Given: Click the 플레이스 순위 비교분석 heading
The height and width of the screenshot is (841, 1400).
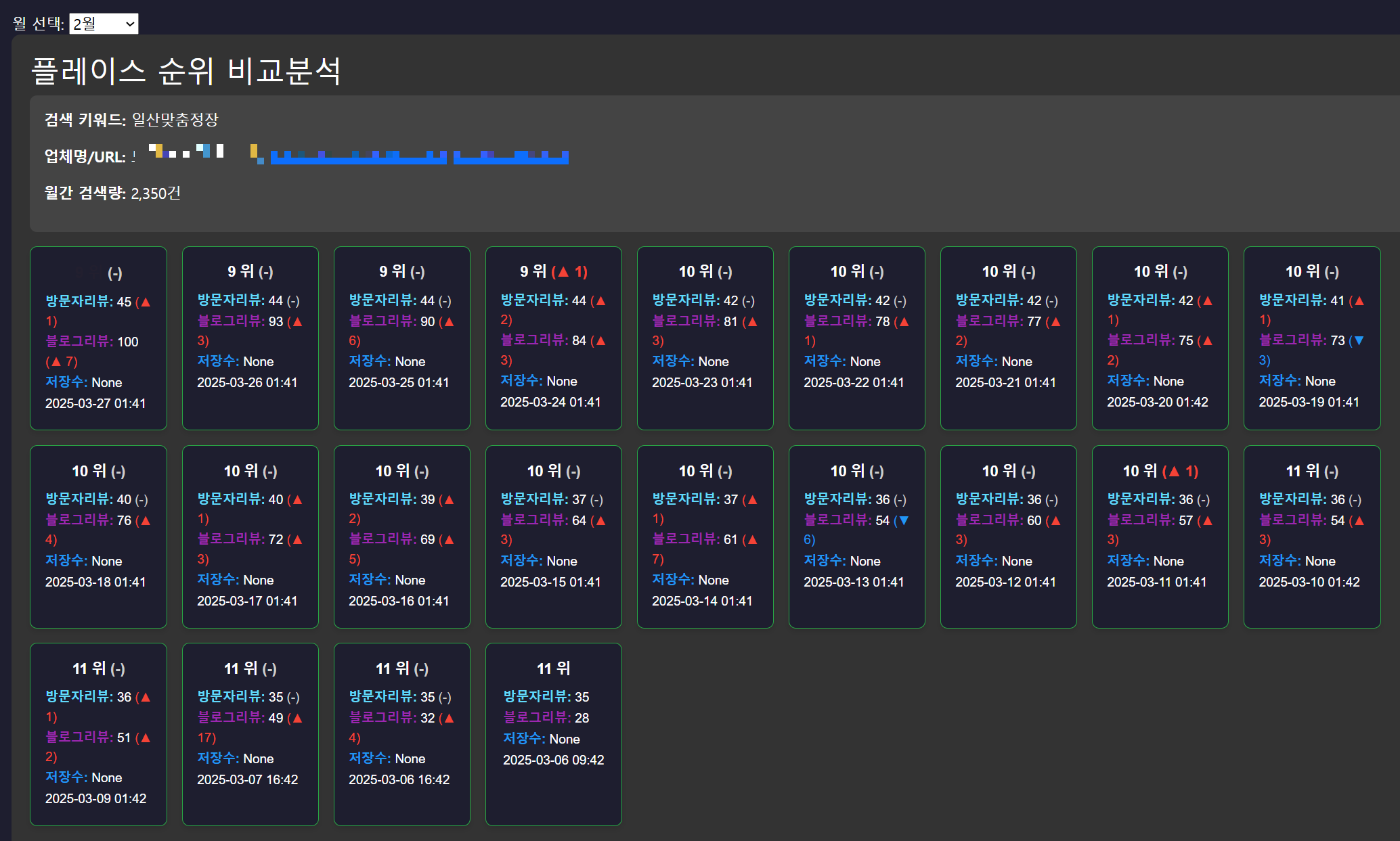Looking at the screenshot, I should pyautogui.click(x=186, y=71).
